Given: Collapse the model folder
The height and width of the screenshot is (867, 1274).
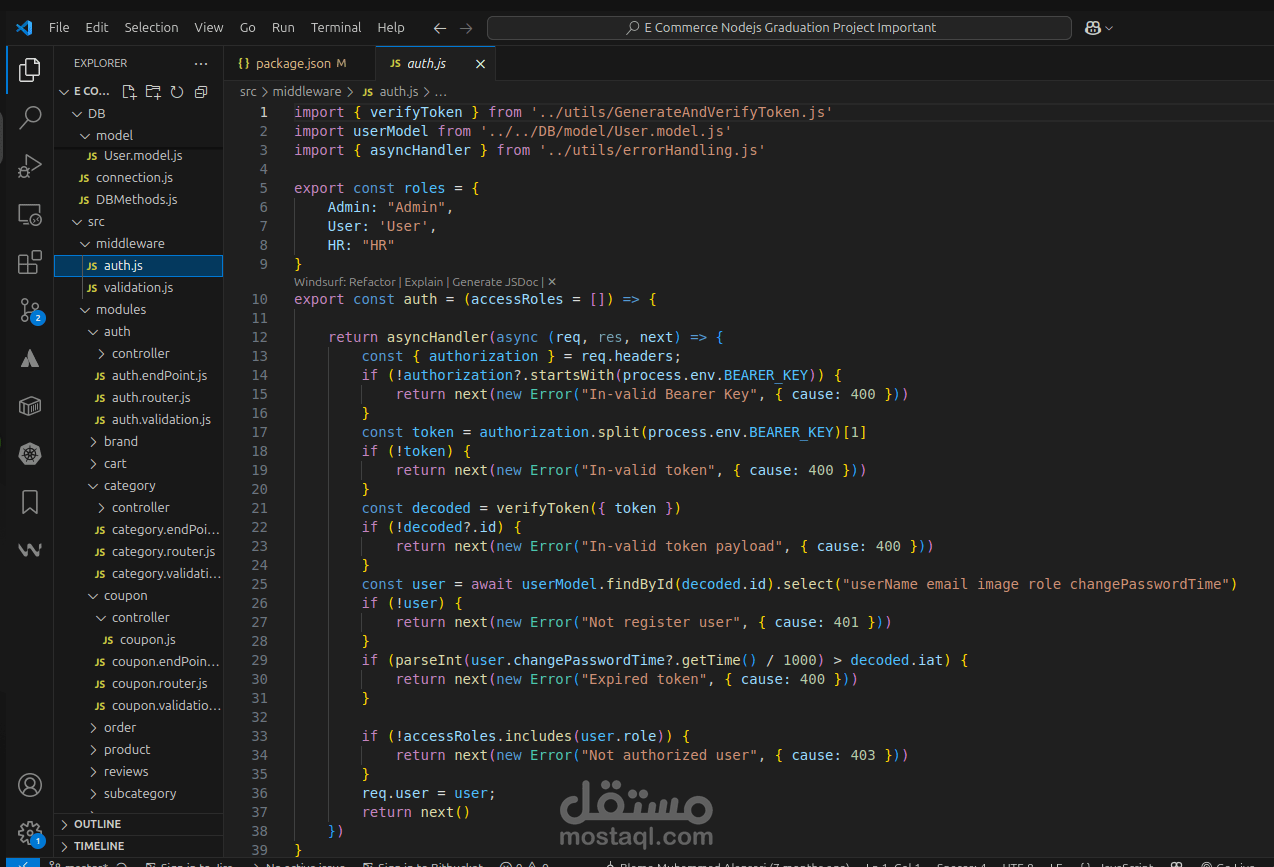Looking at the screenshot, I should point(138,135).
